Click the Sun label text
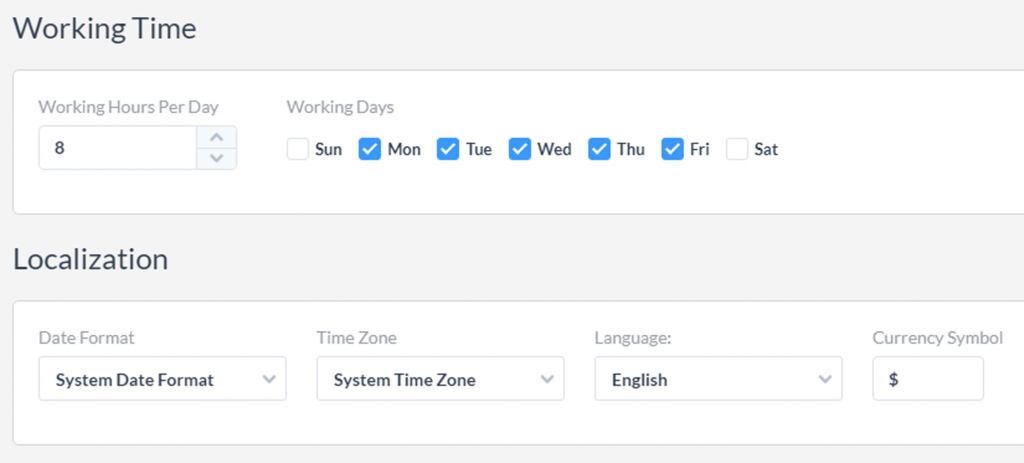 click(328, 149)
